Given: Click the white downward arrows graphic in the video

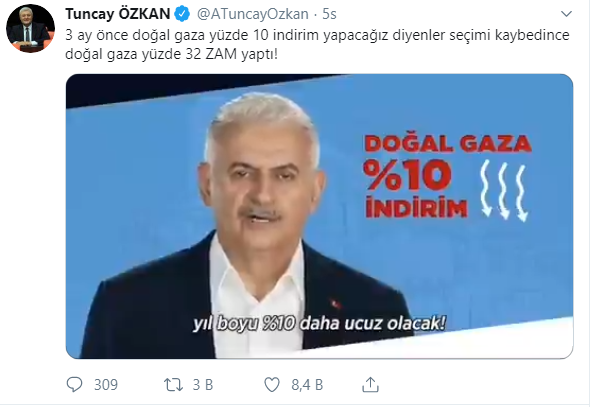Looking at the screenshot, I should click(503, 190).
